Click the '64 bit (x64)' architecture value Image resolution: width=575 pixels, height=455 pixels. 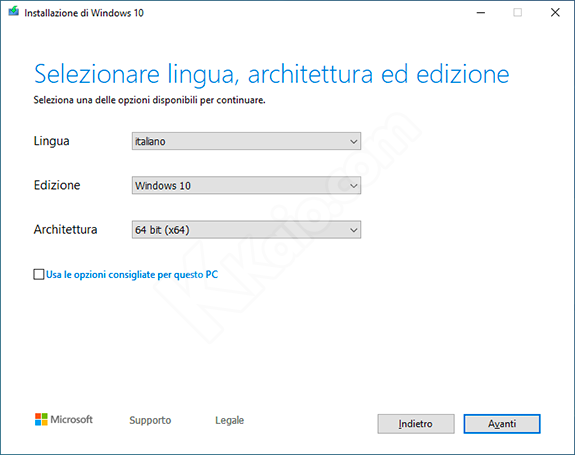point(162,230)
